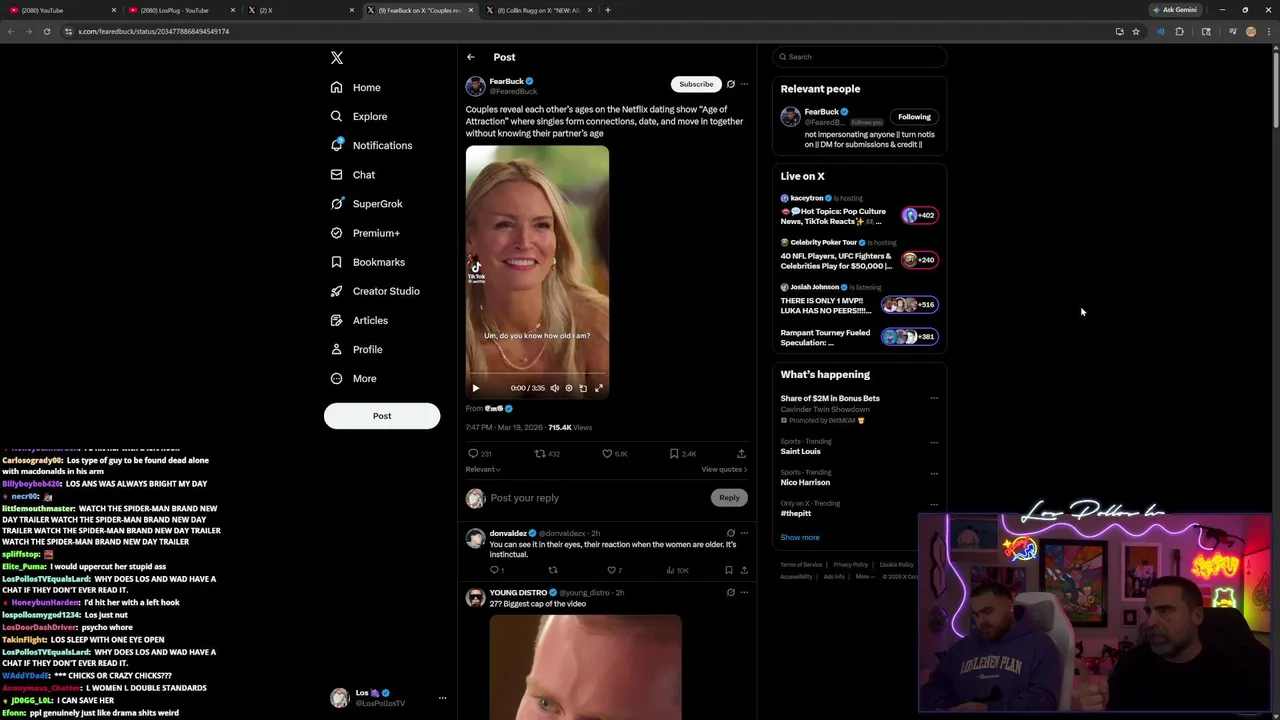
Task: Click the white Post button
Action: pyautogui.click(x=382, y=416)
